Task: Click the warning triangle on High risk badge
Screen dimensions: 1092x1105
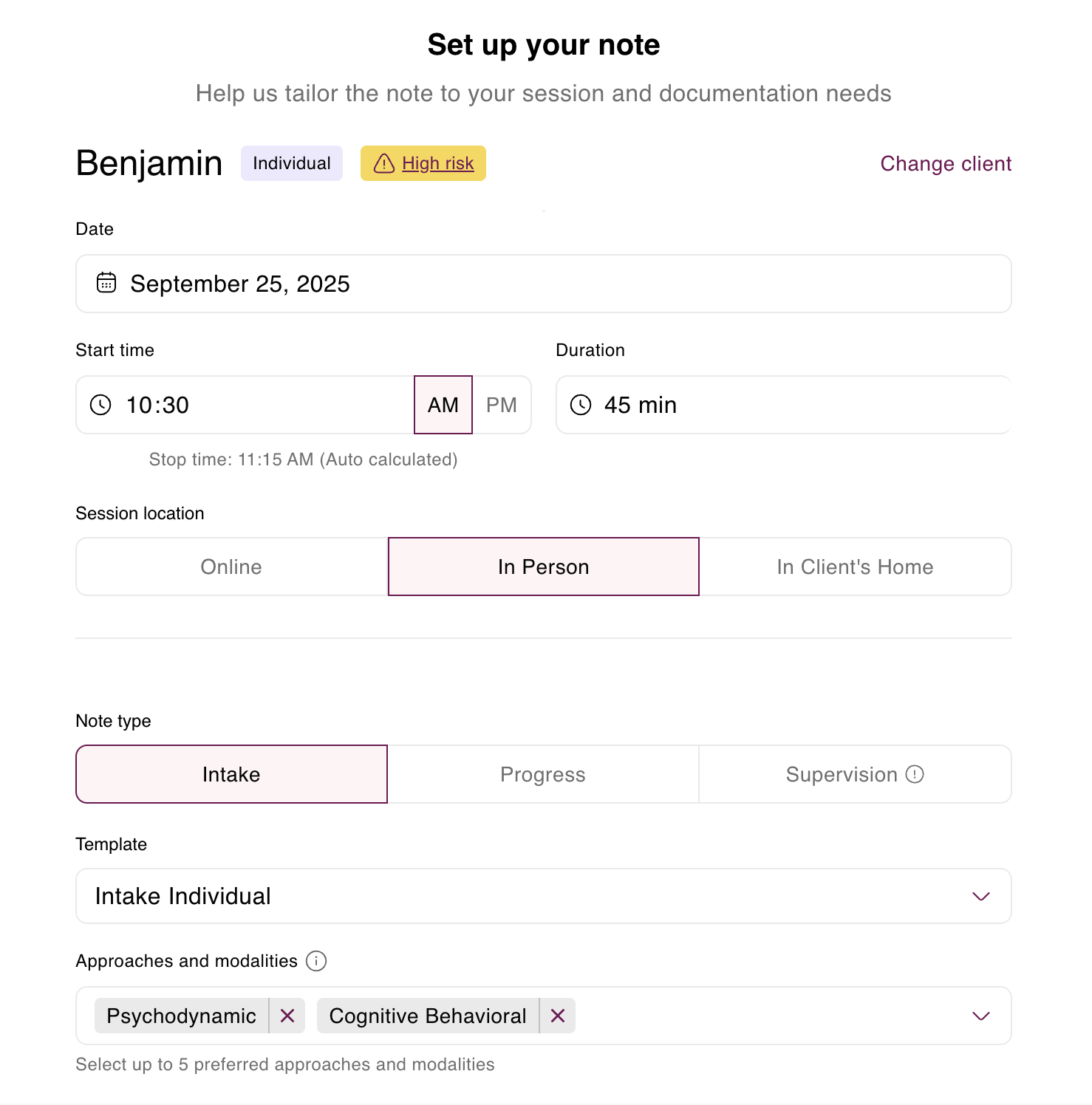Action: click(x=384, y=163)
